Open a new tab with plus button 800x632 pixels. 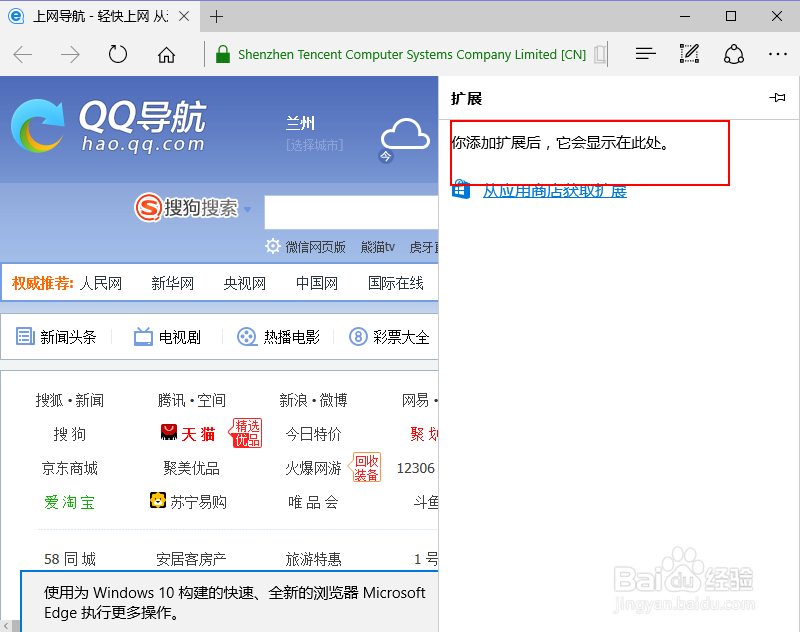(x=216, y=17)
